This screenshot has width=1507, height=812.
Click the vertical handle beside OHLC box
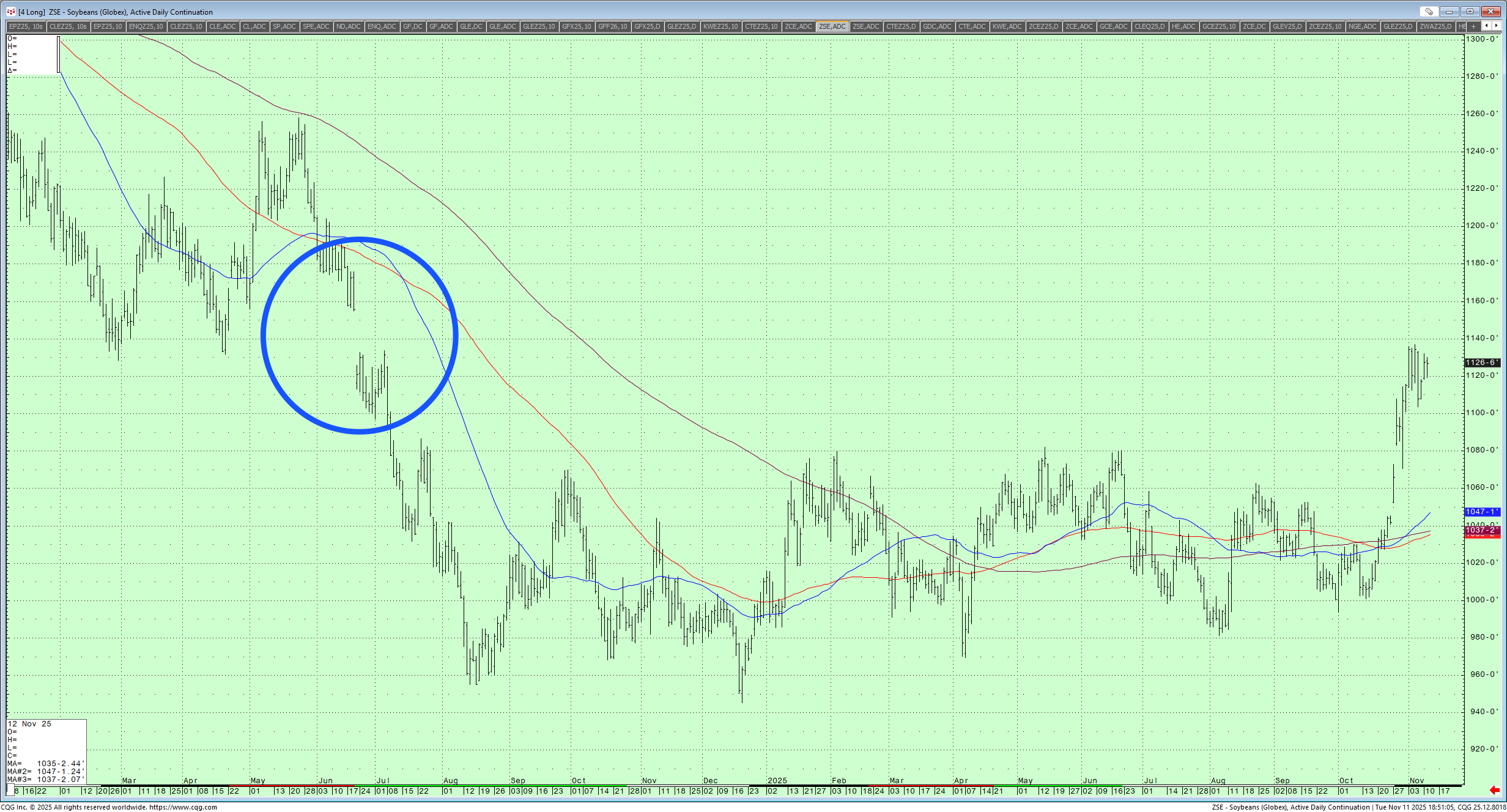(59, 54)
